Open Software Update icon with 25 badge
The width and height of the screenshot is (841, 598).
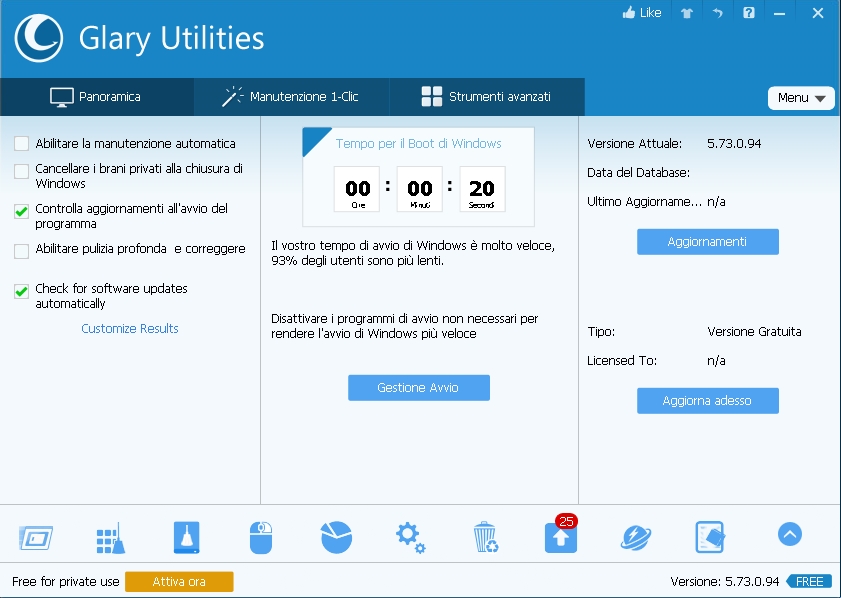[x=561, y=535]
